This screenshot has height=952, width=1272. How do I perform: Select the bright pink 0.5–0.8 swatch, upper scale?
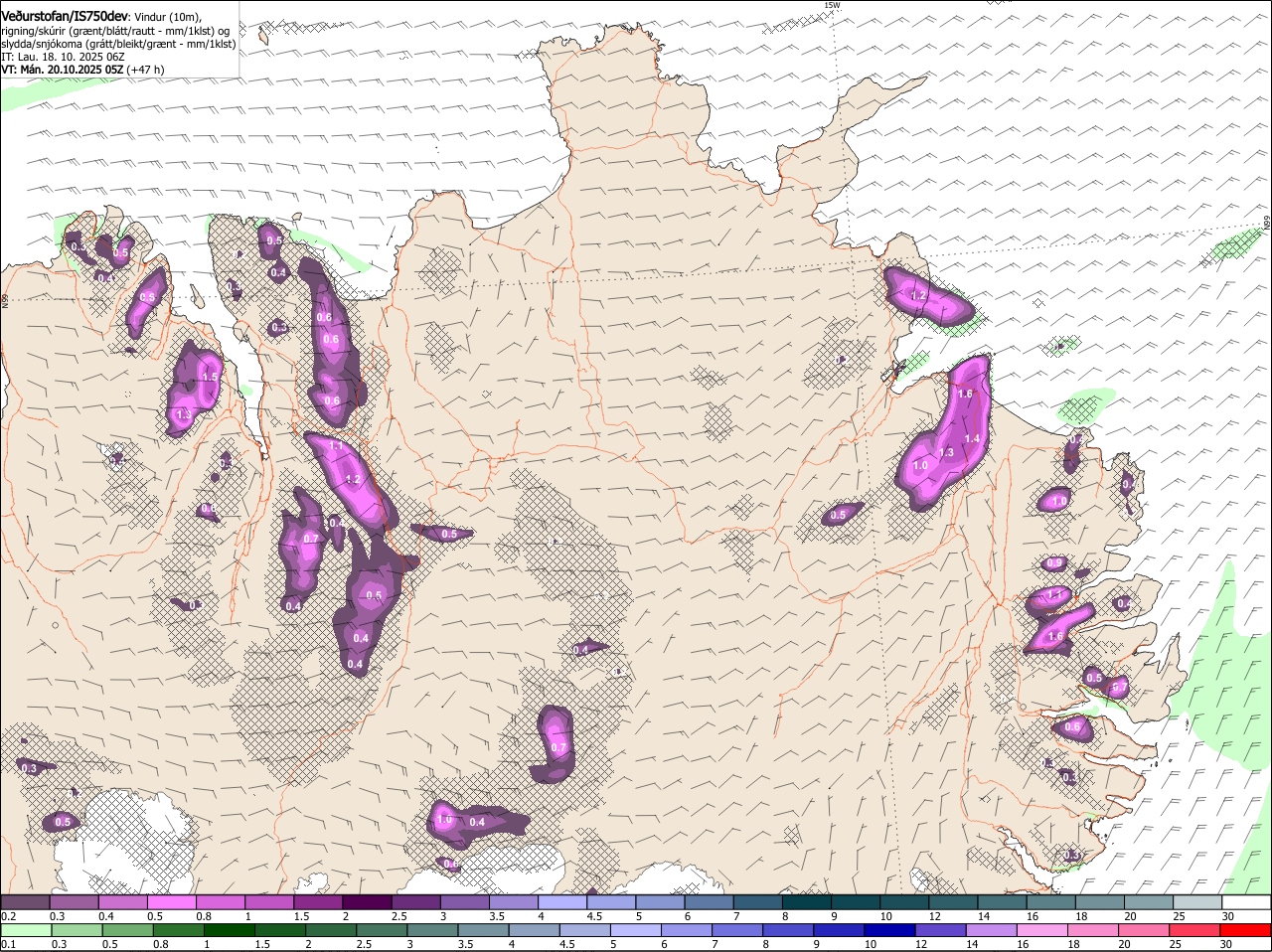(171, 902)
